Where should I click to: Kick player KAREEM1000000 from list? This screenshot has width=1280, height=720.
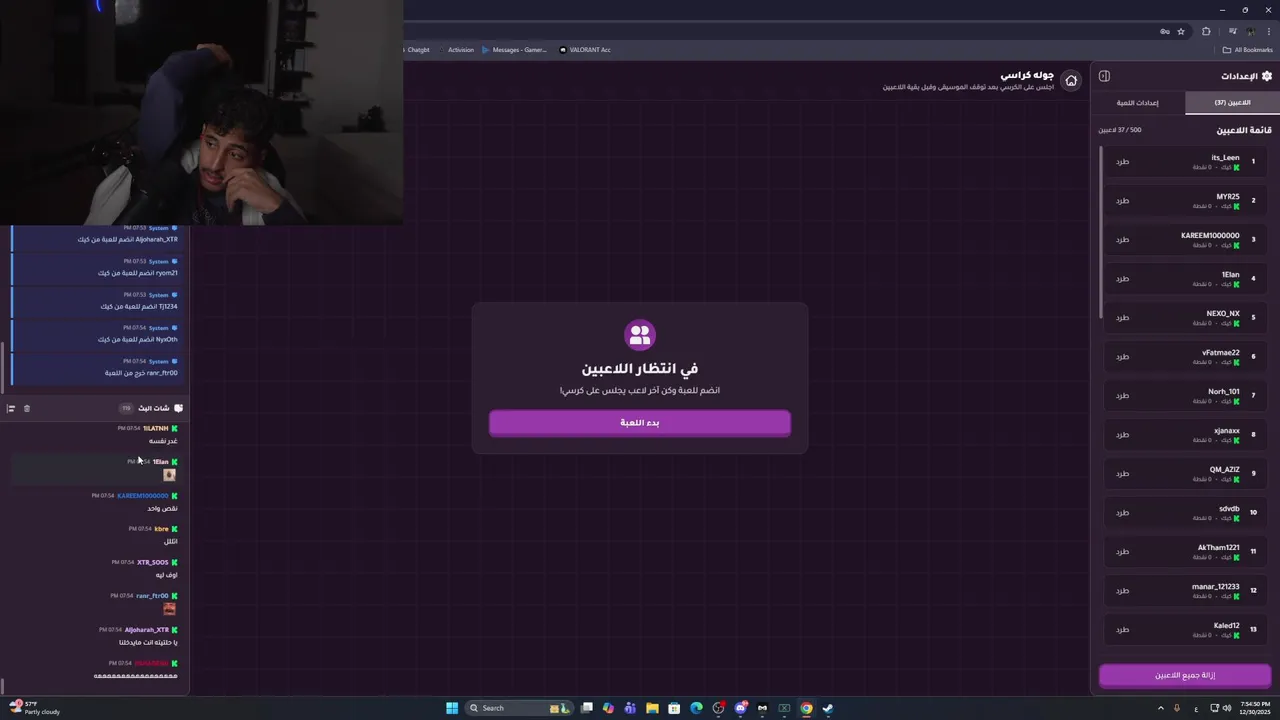click(1122, 240)
